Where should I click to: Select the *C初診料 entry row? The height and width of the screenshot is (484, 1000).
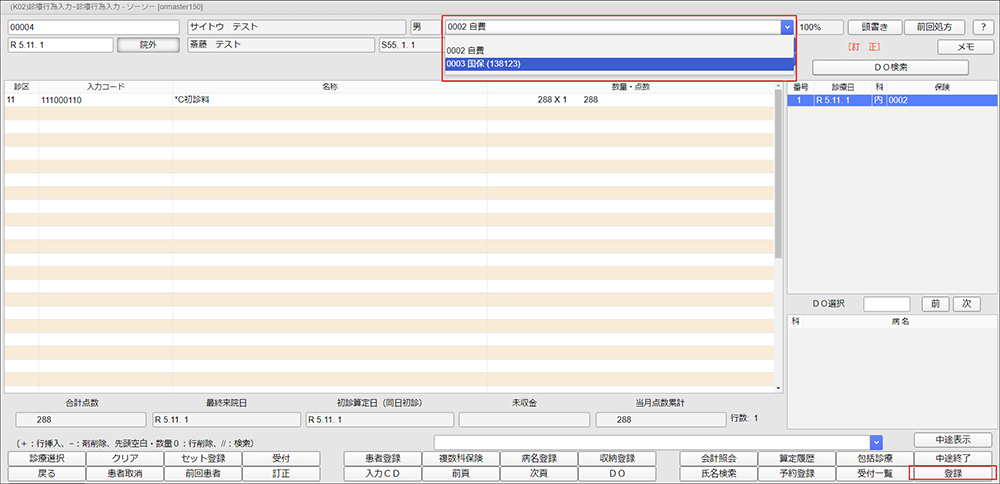point(390,100)
